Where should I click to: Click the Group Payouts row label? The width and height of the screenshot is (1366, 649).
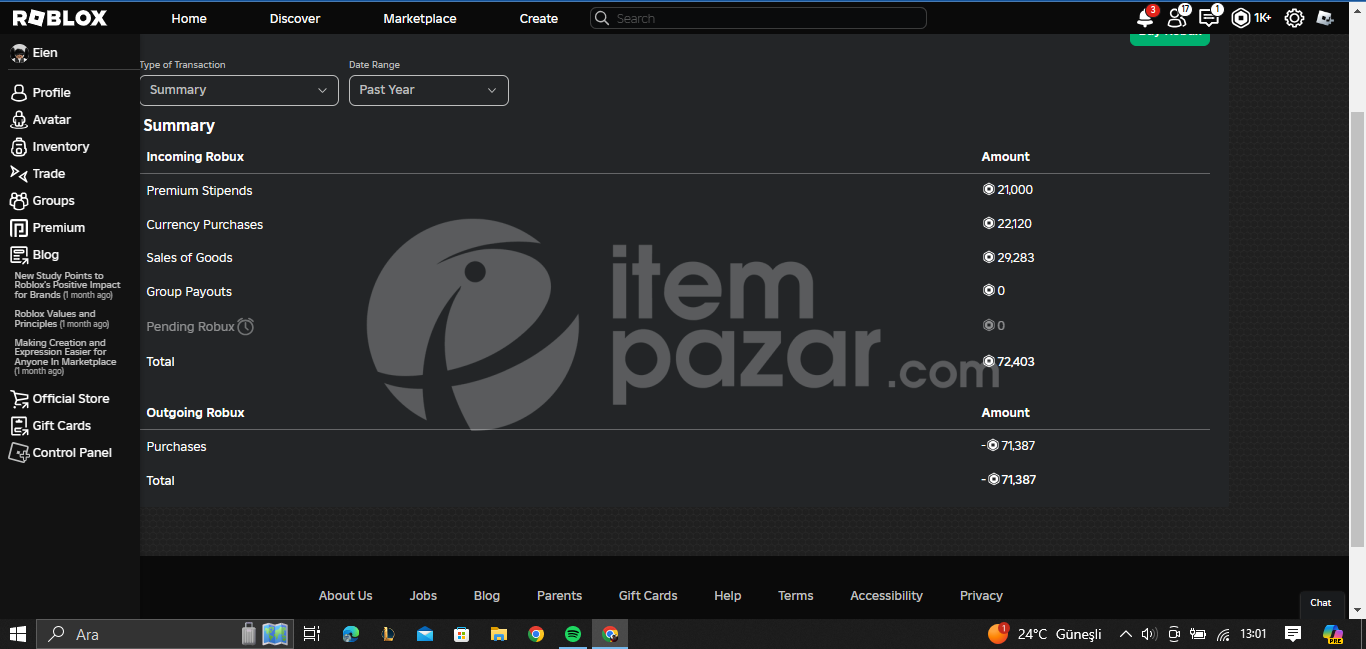(x=189, y=292)
